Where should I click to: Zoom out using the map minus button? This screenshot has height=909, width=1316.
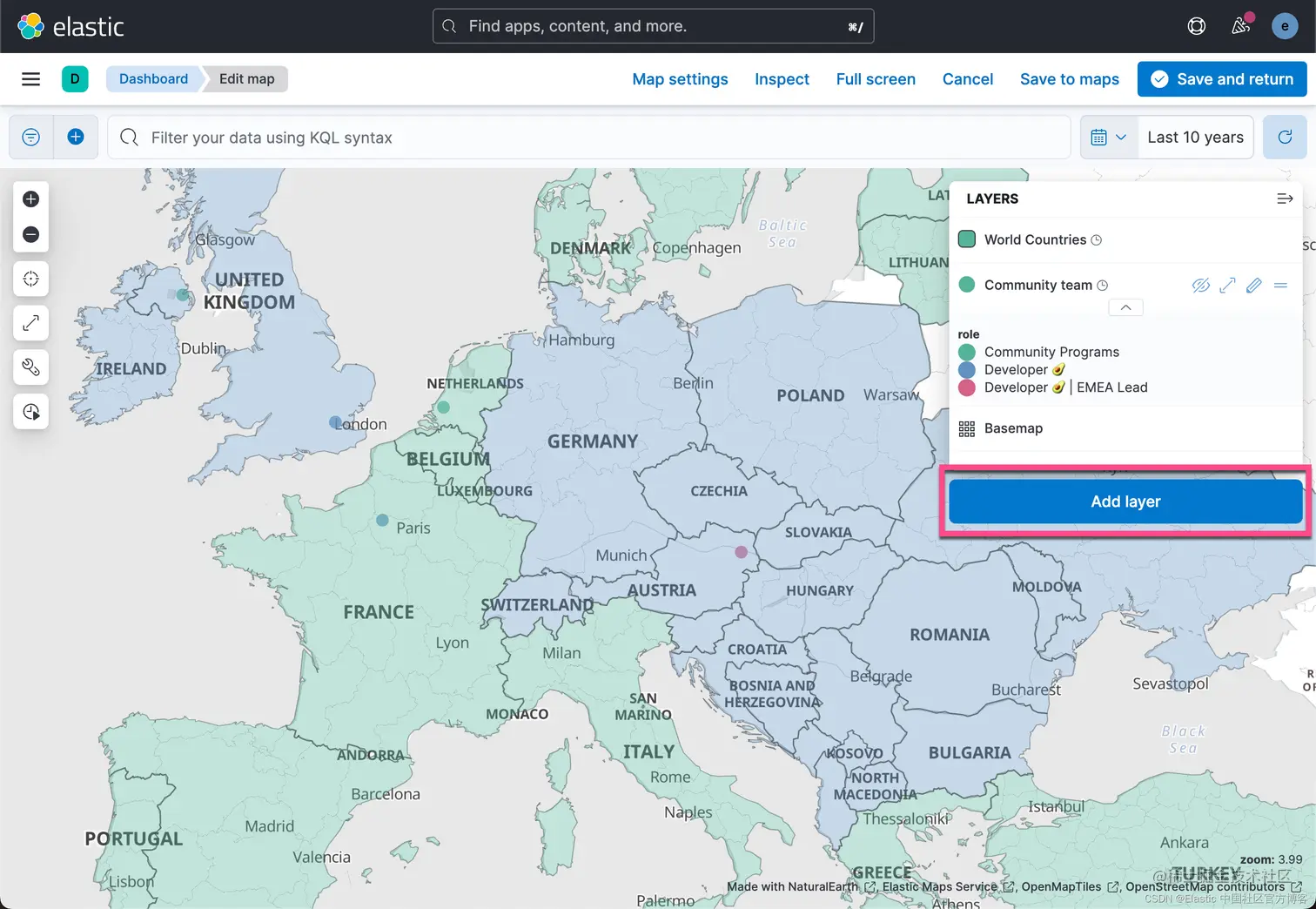click(x=30, y=235)
